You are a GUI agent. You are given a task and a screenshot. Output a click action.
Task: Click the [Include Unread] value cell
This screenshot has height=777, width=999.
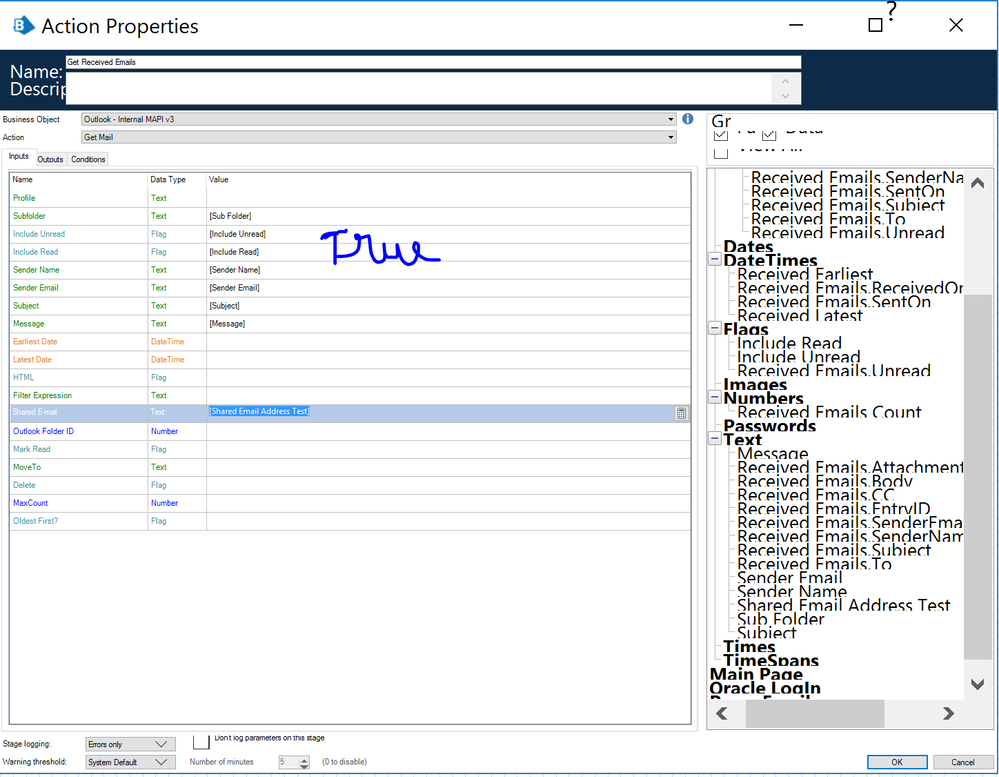point(448,234)
